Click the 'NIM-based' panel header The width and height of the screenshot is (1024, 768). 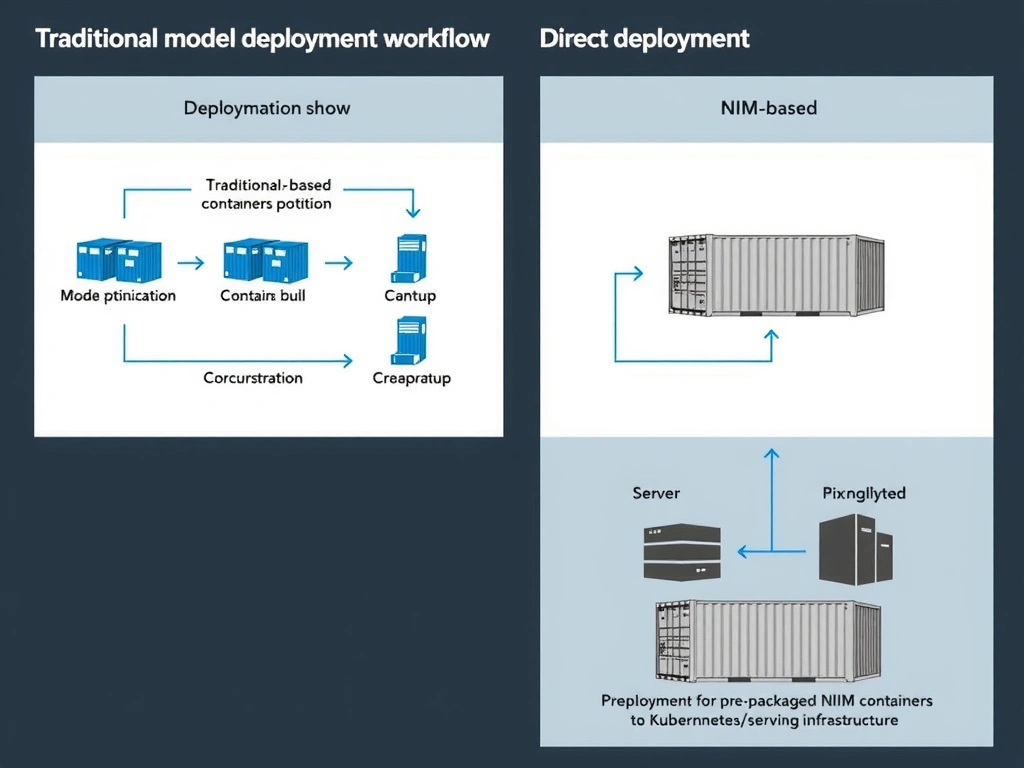click(x=767, y=109)
